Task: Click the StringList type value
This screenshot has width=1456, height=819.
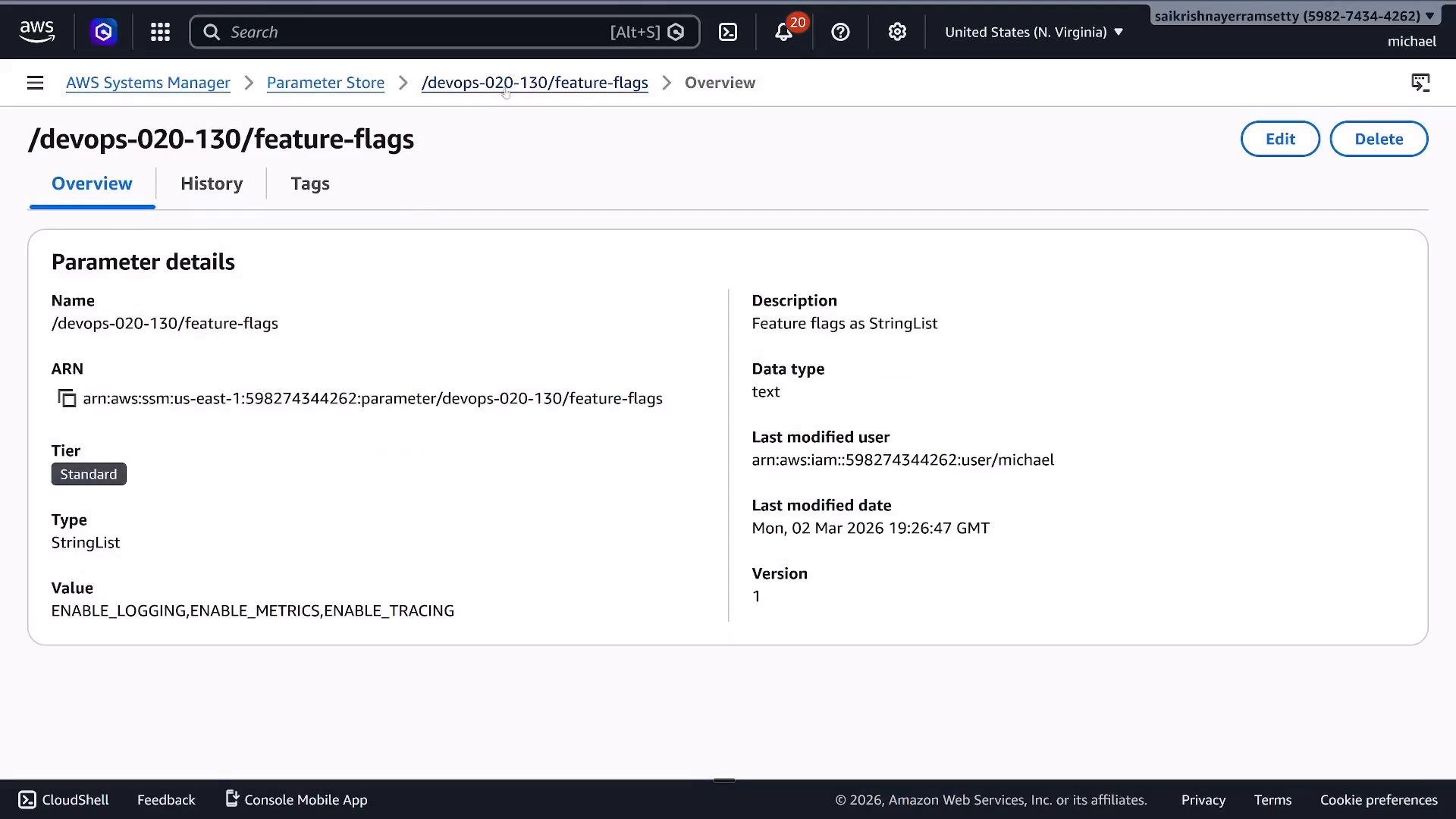Action: point(86,542)
